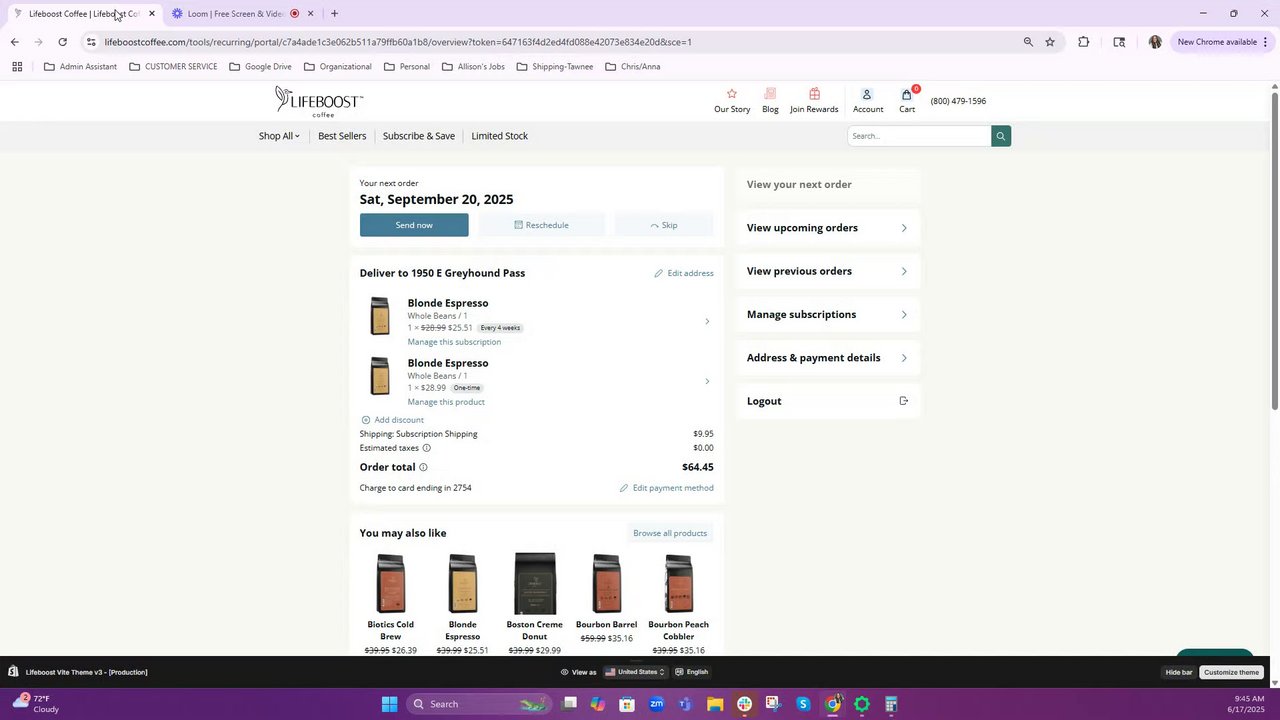Viewport: 1280px width, 720px height.
Task: Reload the page with refresh icon
Action: click(62, 42)
